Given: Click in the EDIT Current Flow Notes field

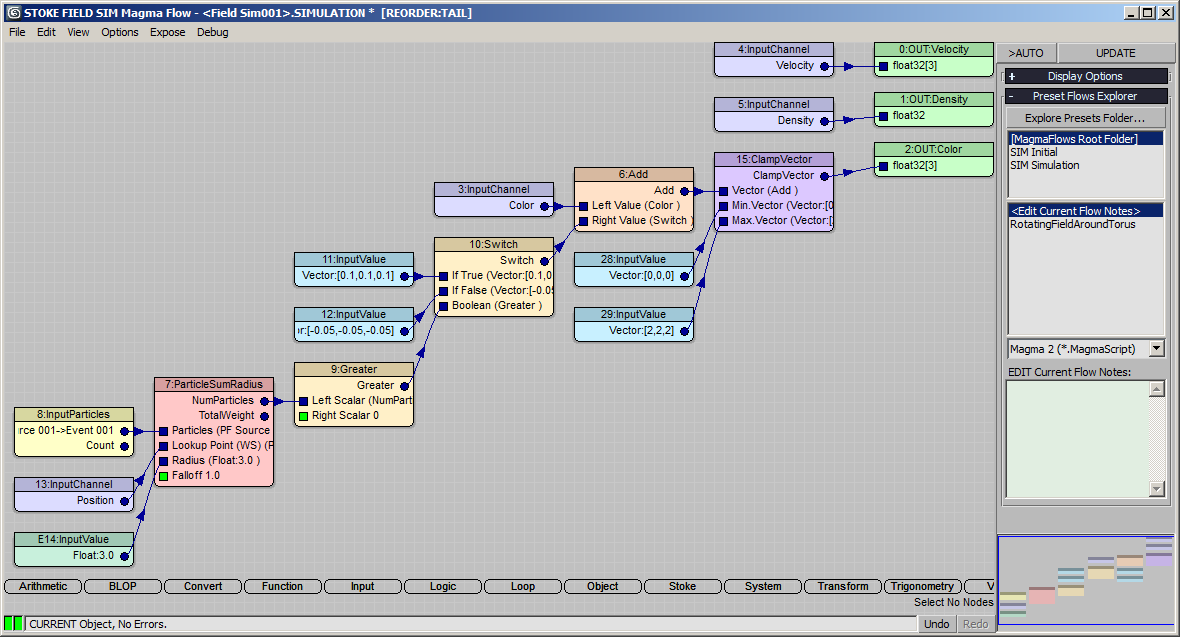Looking at the screenshot, I should [x=1078, y=439].
